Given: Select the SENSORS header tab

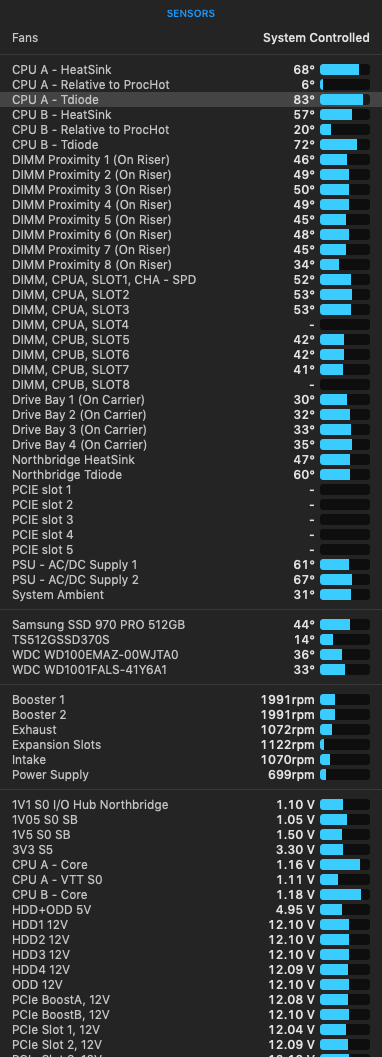Looking at the screenshot, I should click(x=191, y=13).
